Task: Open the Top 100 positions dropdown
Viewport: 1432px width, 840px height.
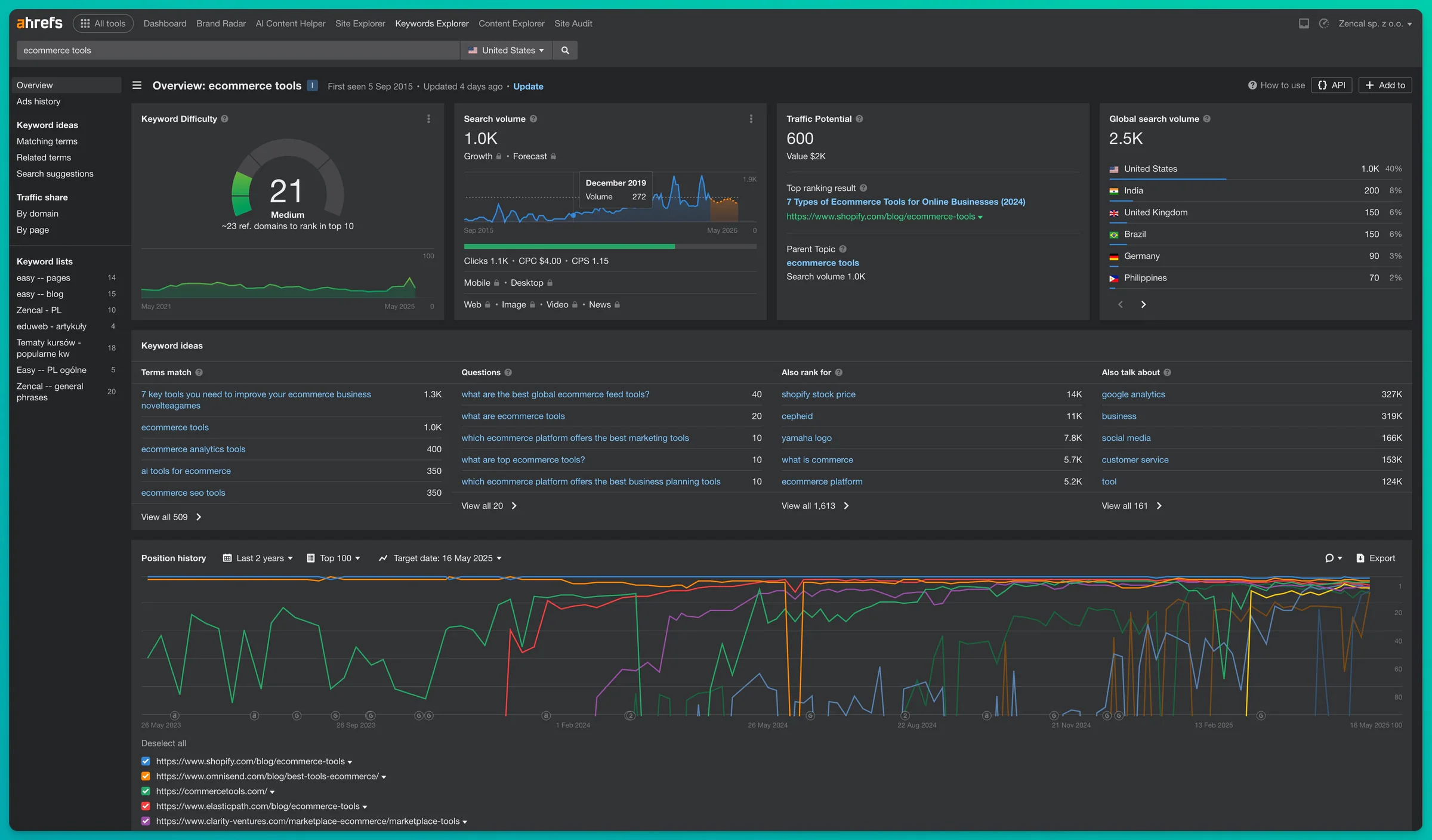Action: coord(334,558)
